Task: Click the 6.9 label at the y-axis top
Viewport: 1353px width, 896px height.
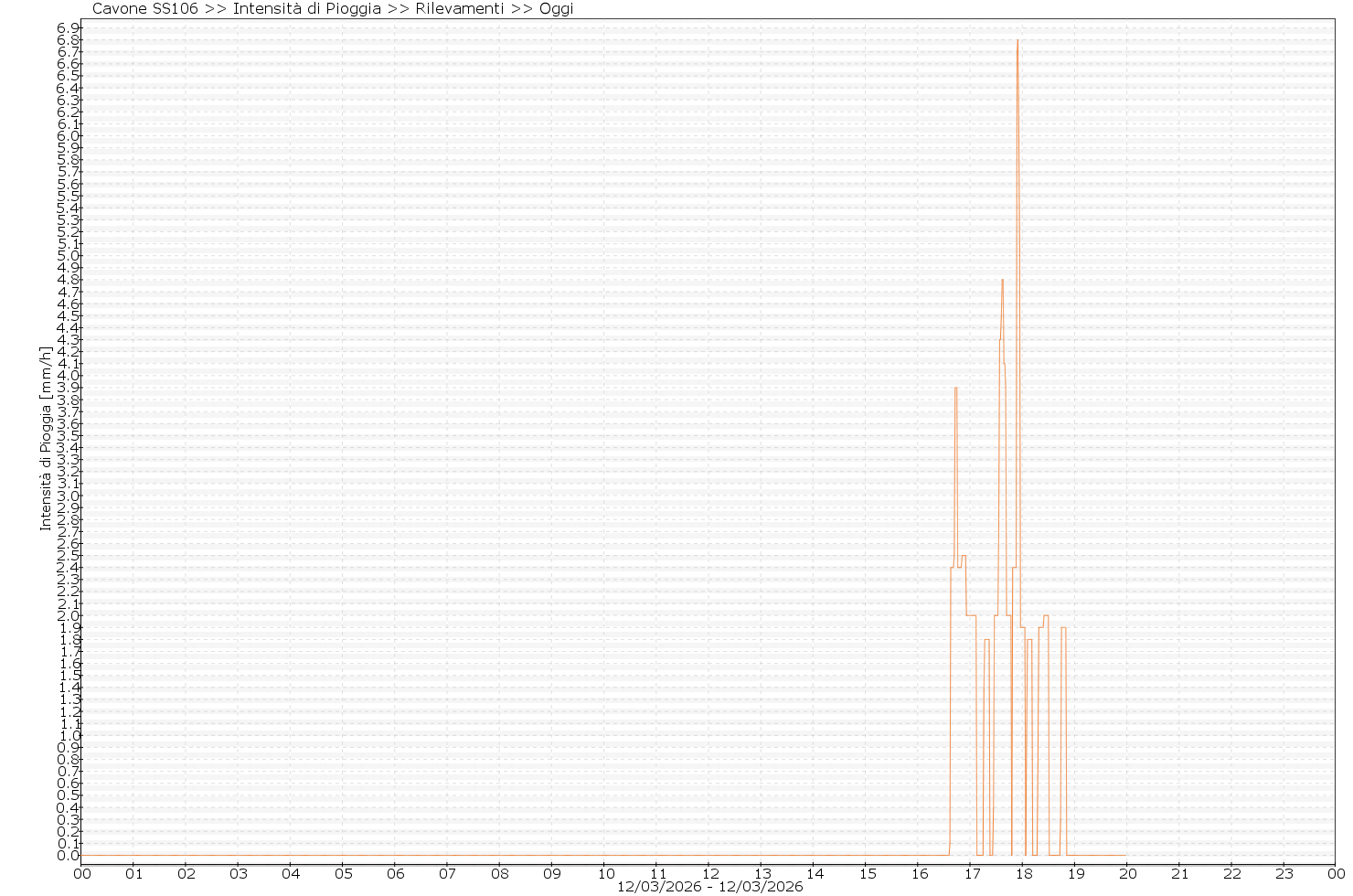Action: [69, 28]
